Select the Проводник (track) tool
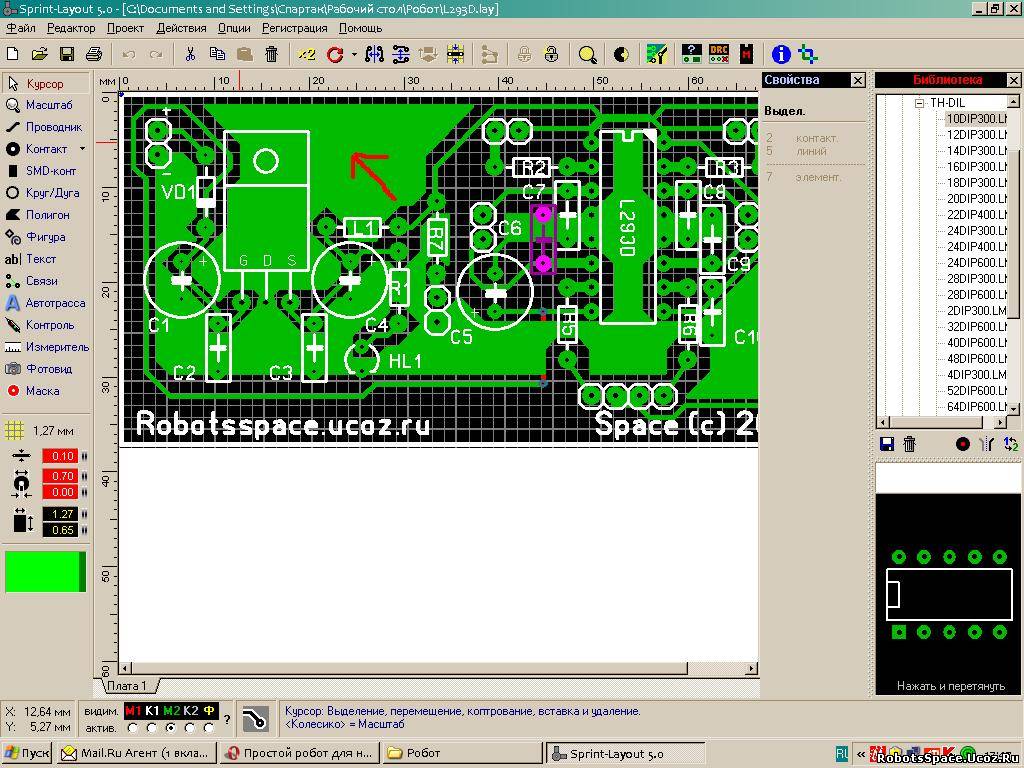The height and width of the screenshot is (768, 1024). 43,127
